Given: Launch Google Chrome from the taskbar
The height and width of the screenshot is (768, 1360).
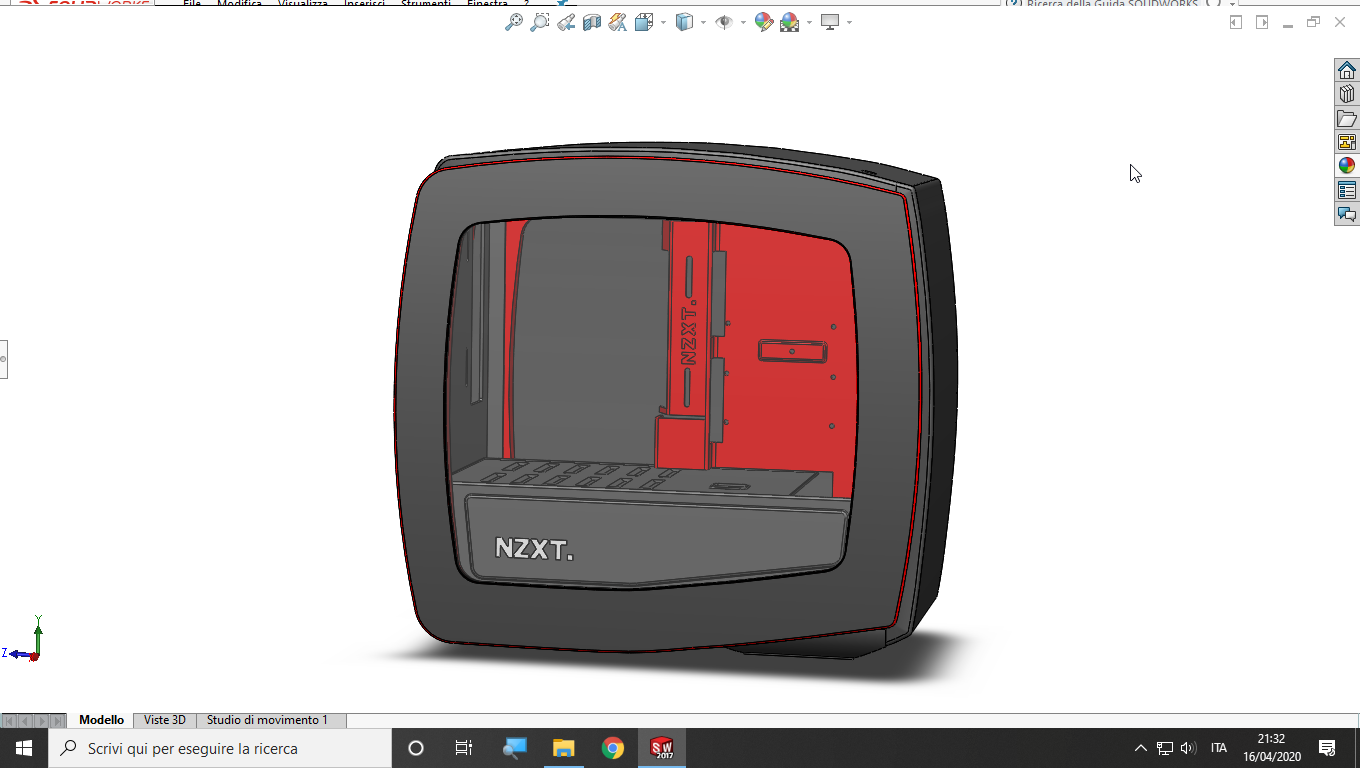Looking at the screenshot, I should [x=613, y=748].
